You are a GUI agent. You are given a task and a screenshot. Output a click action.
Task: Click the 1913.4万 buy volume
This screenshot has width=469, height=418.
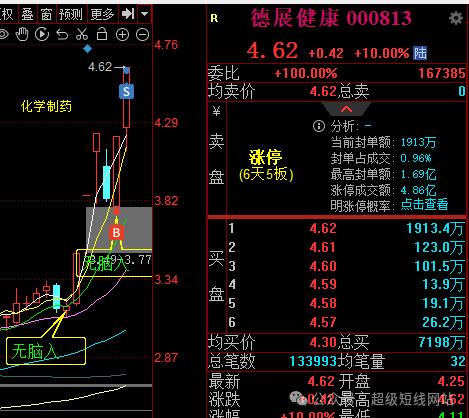[435, 229]
